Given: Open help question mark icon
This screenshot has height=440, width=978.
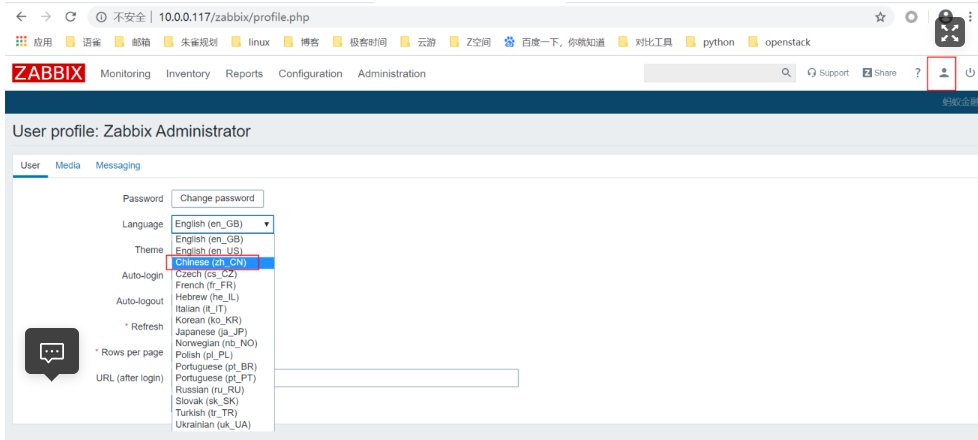Looking at the screenshot, I should coord(917,73).
